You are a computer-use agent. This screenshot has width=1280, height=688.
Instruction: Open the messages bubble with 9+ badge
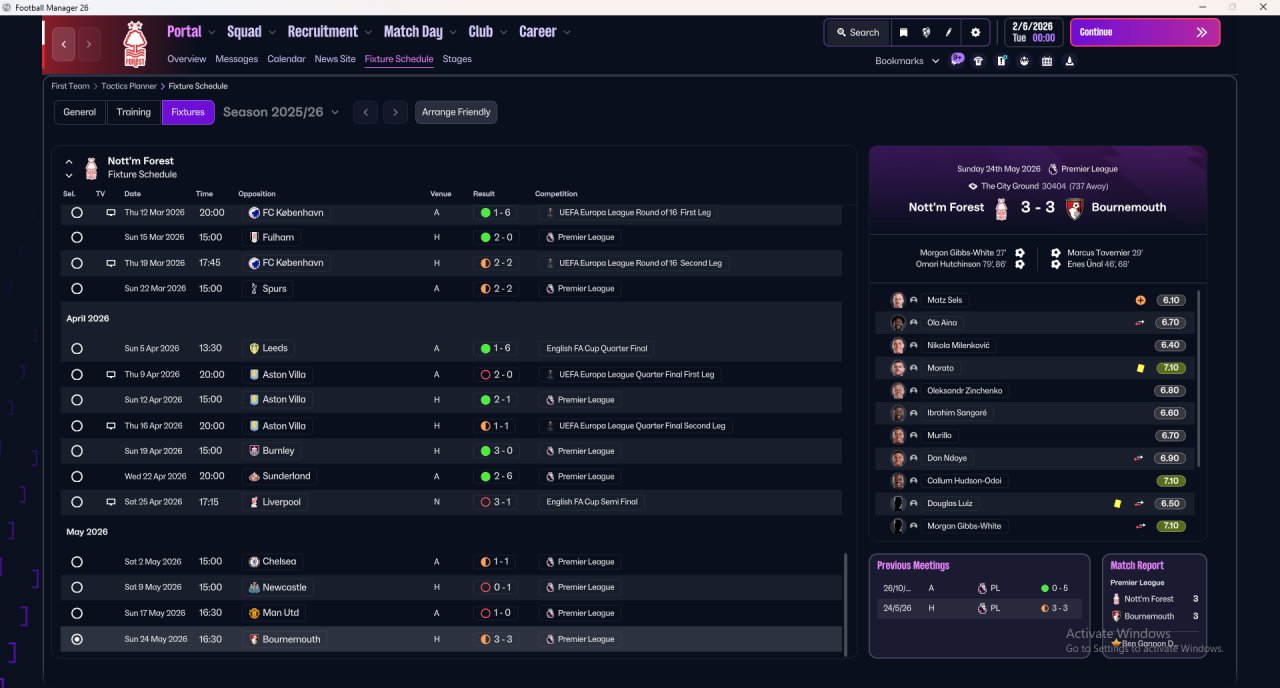(x=957, y=59)
